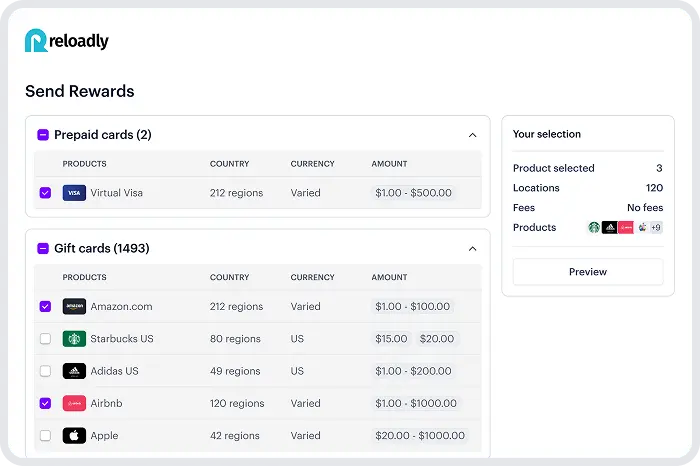Viewport: 700px width, 466px height.
Task: Toggle the Gift cards select-all checkbox
Action: pos(43,248)
